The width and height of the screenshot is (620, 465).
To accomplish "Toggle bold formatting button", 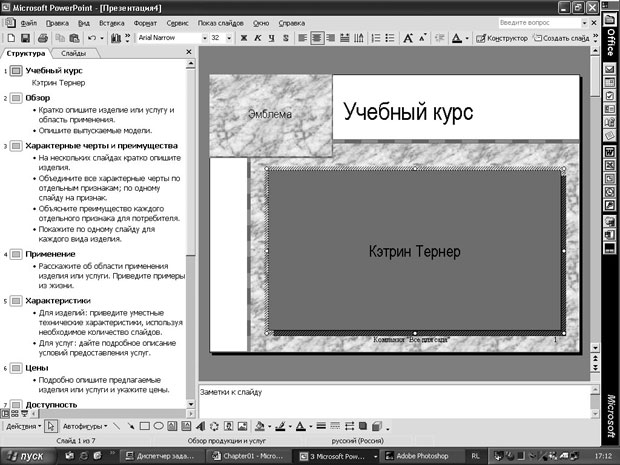I will click(x=244, y=38).
